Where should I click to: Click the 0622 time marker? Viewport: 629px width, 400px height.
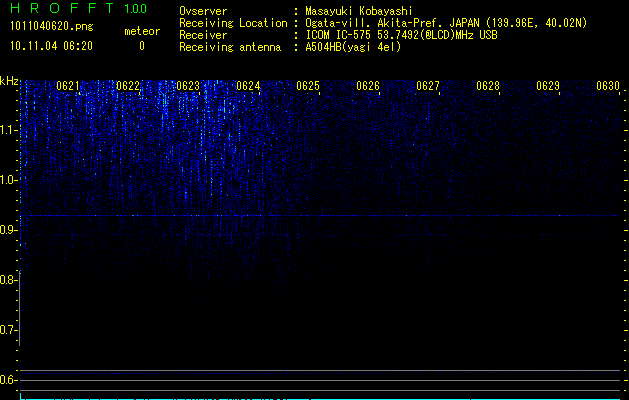click(128, 86)
